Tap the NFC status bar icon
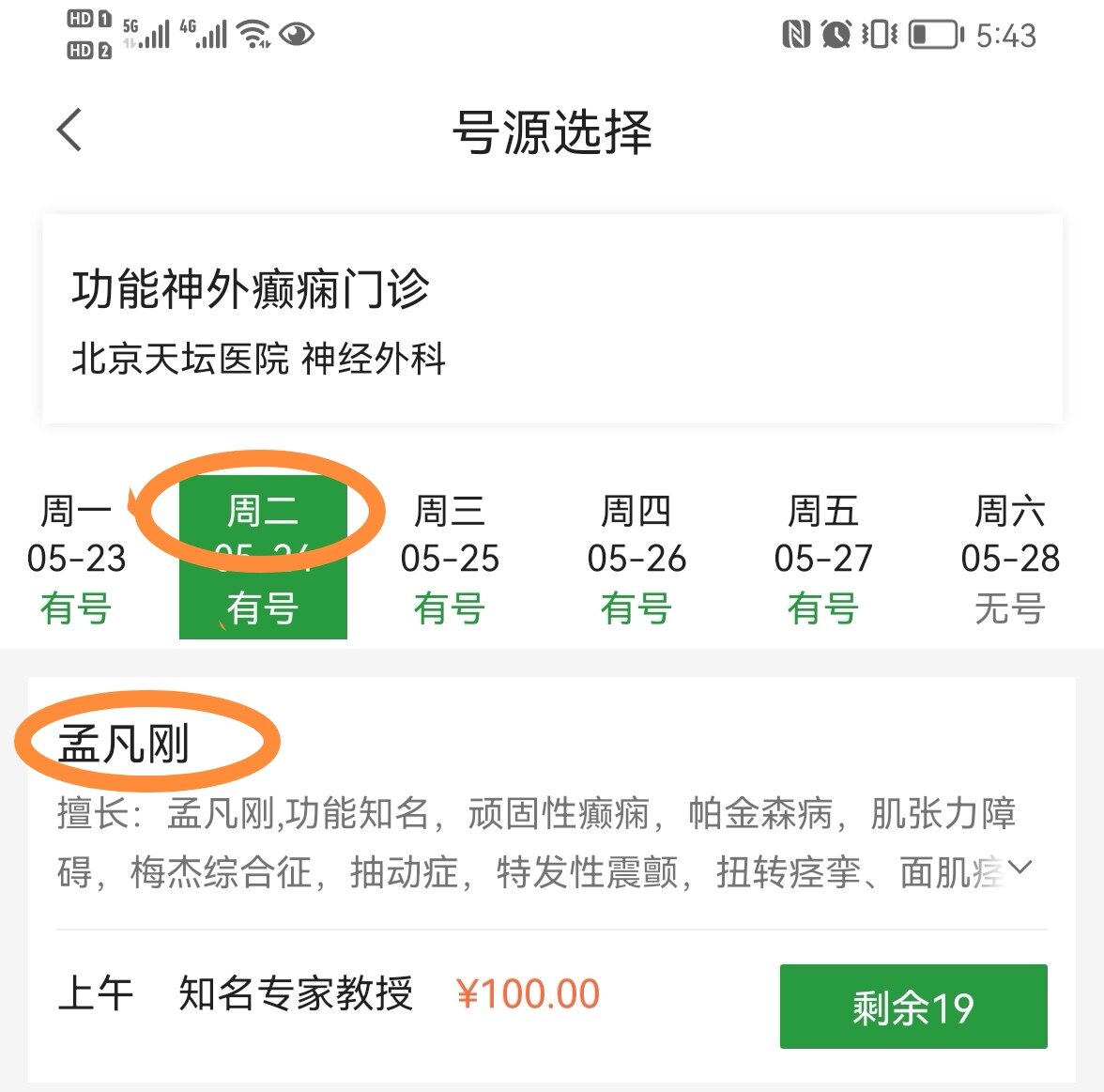 coord(794,34)
